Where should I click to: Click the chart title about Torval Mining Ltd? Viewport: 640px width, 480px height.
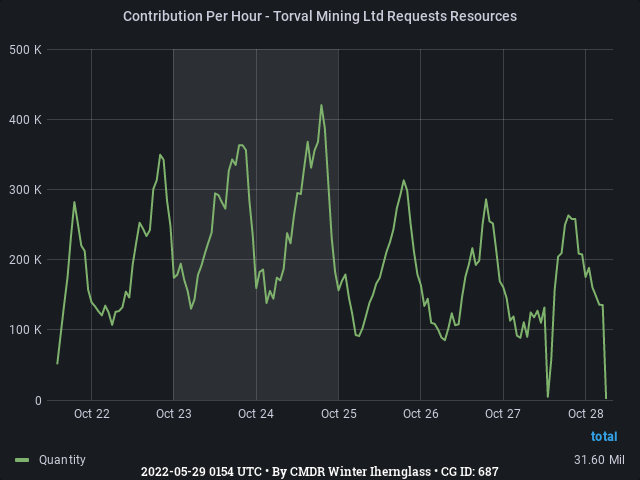[320, 16]
